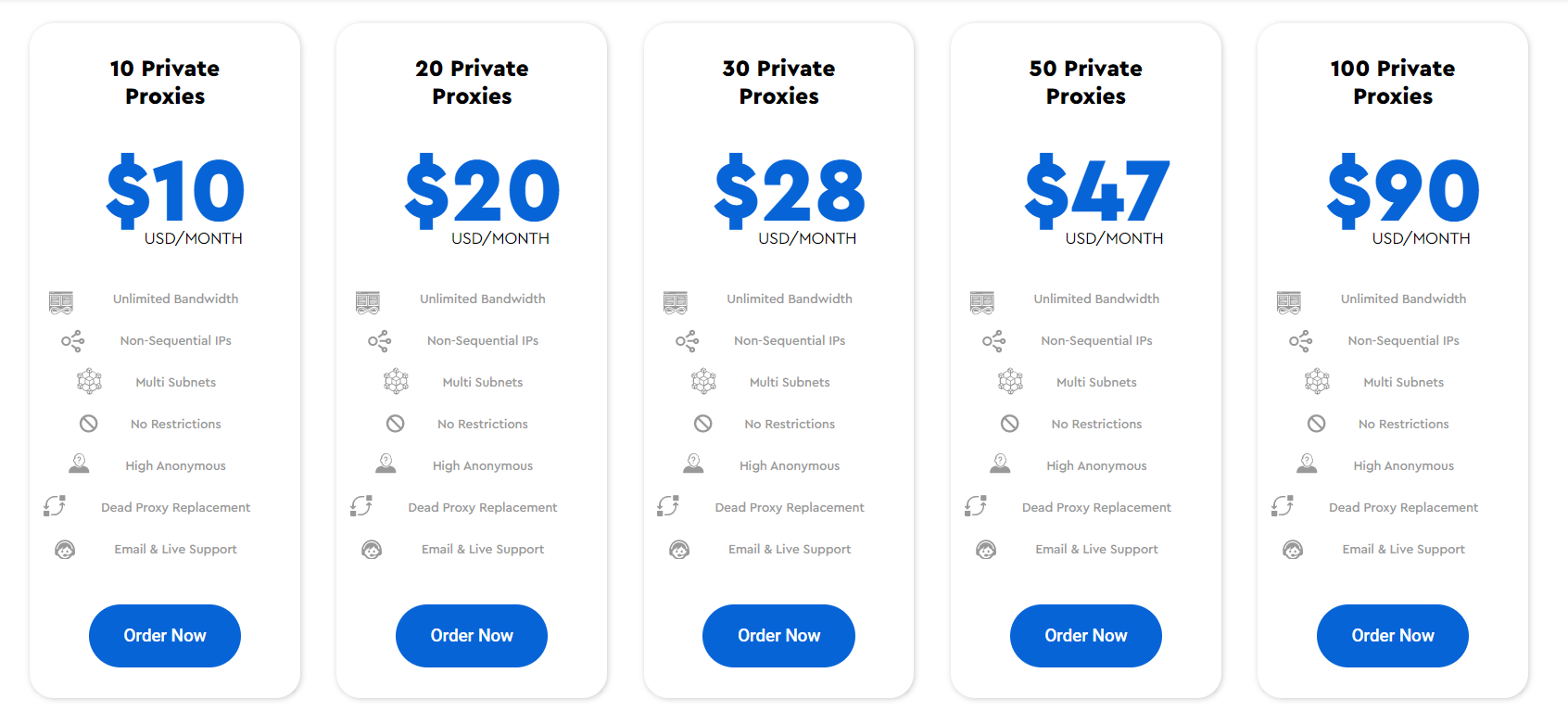
Task: Click the Non-Sequential IPs icon in 20 Proxies plan
Action: click(x=380, y=341)
